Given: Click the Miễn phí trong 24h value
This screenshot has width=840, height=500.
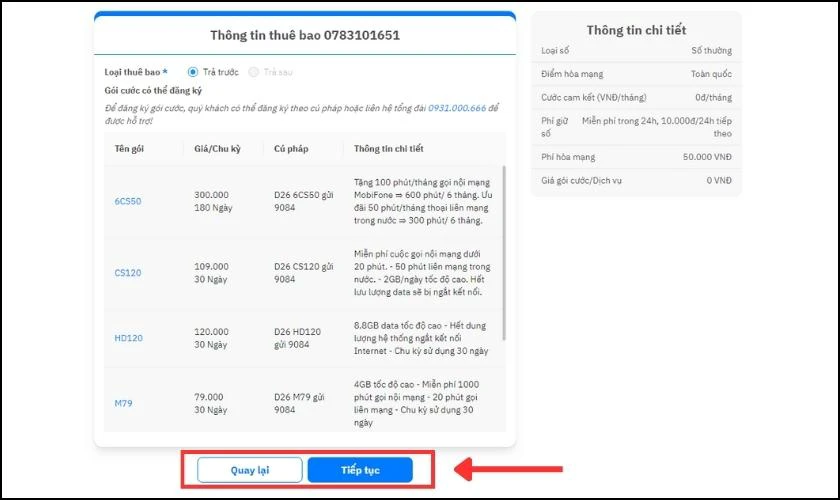Looking at the screenshot, I should click(657, 127).
